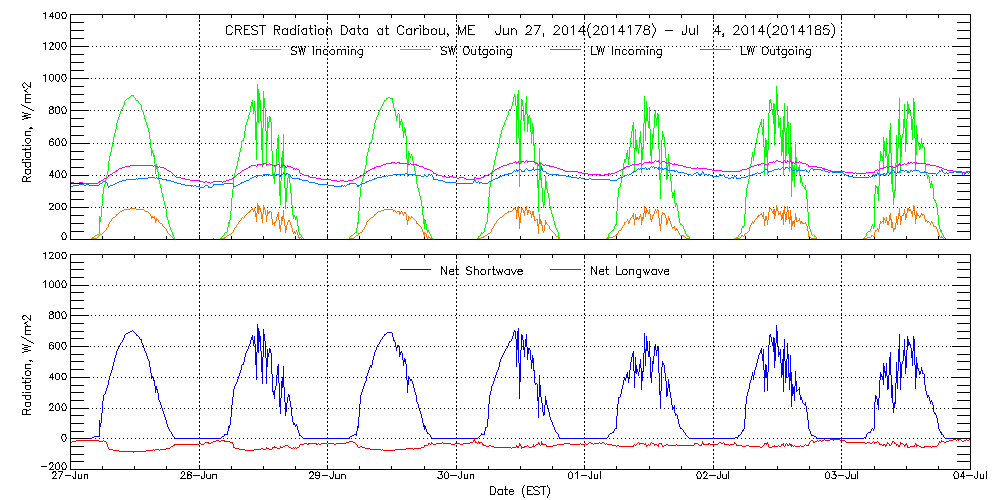Screen dimensions: 1000x500
Task: Click the 02-Jul x-axis date label
Action: click(x=713, y=477)
